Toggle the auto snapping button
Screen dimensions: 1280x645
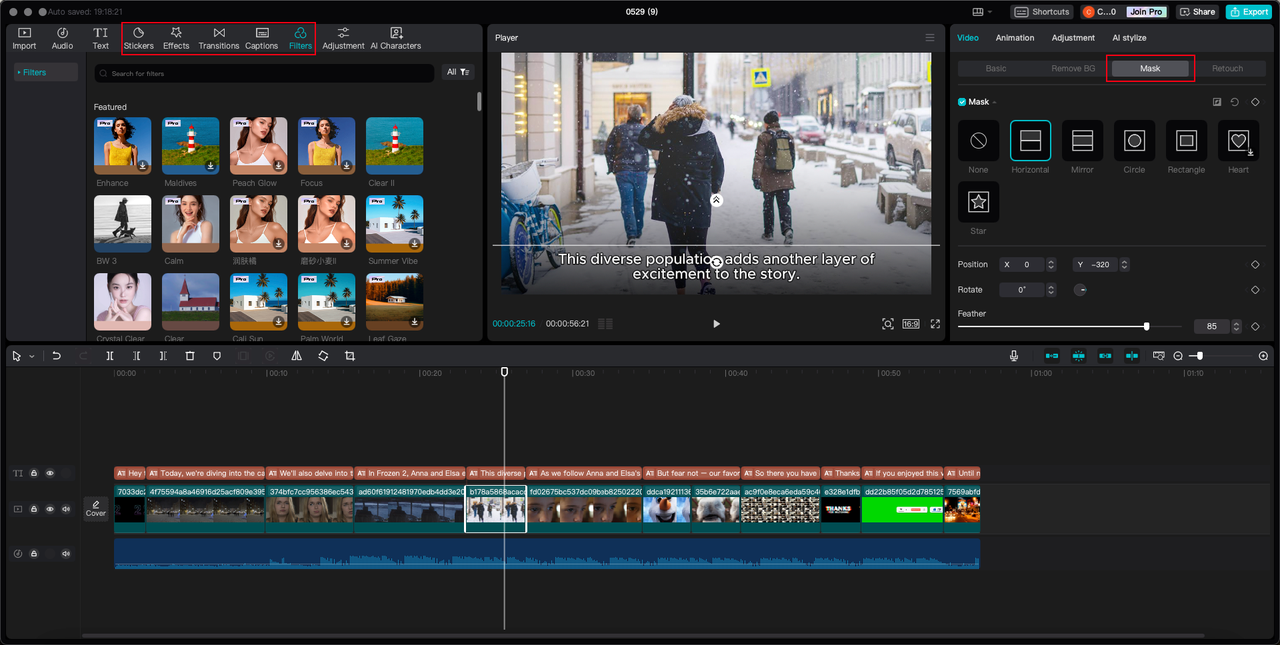(x=1078, y=356)
